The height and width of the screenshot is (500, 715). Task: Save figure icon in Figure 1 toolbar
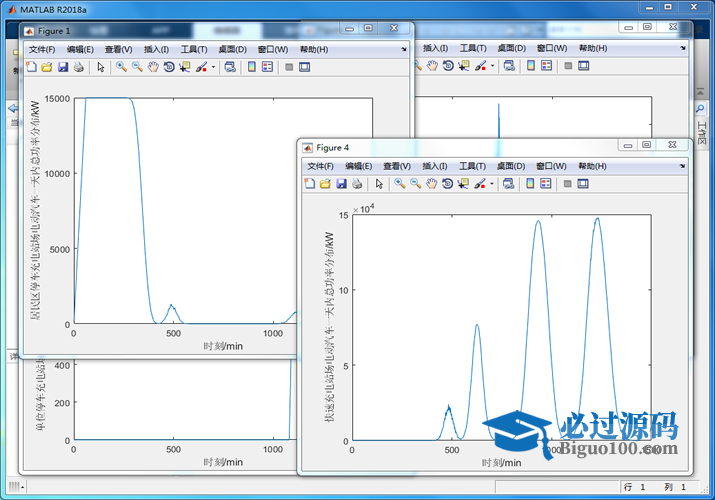[x=62, y=67]
